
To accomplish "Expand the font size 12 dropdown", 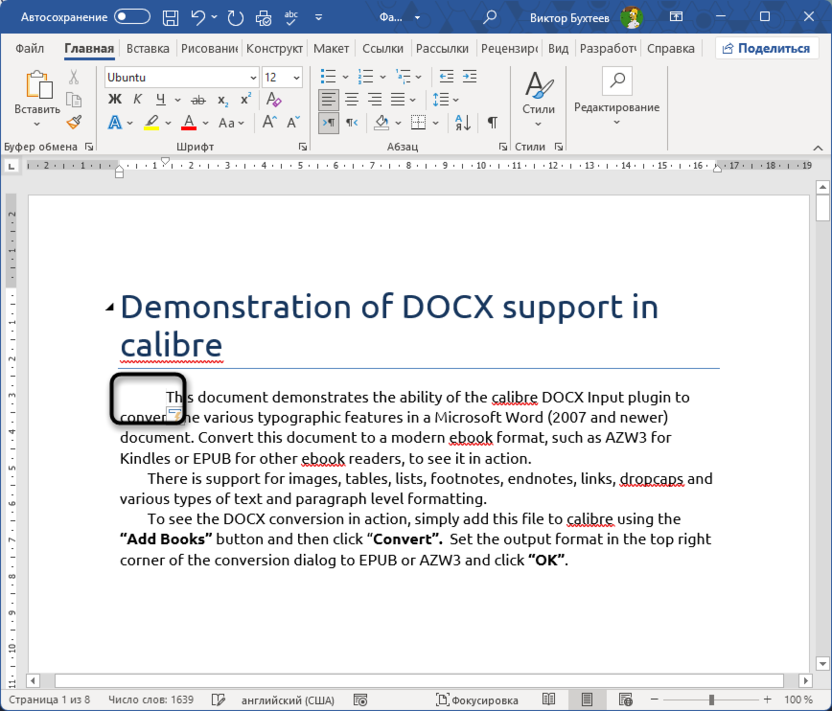I will click(296, 77).
